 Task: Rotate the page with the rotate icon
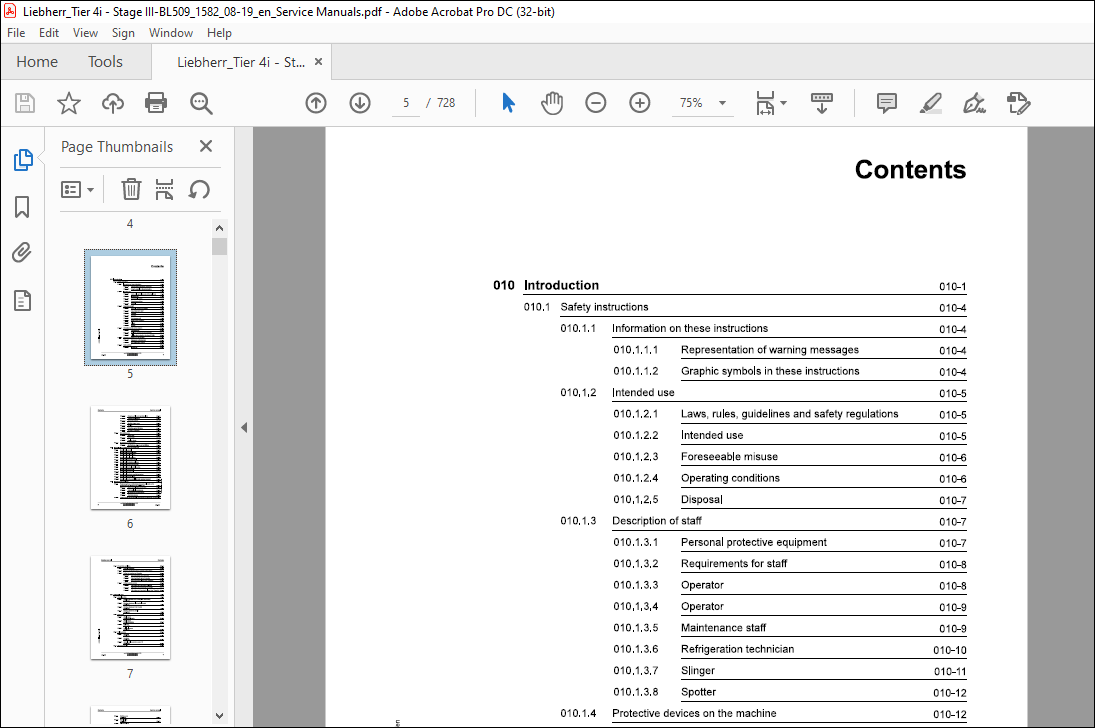[199, 189]
